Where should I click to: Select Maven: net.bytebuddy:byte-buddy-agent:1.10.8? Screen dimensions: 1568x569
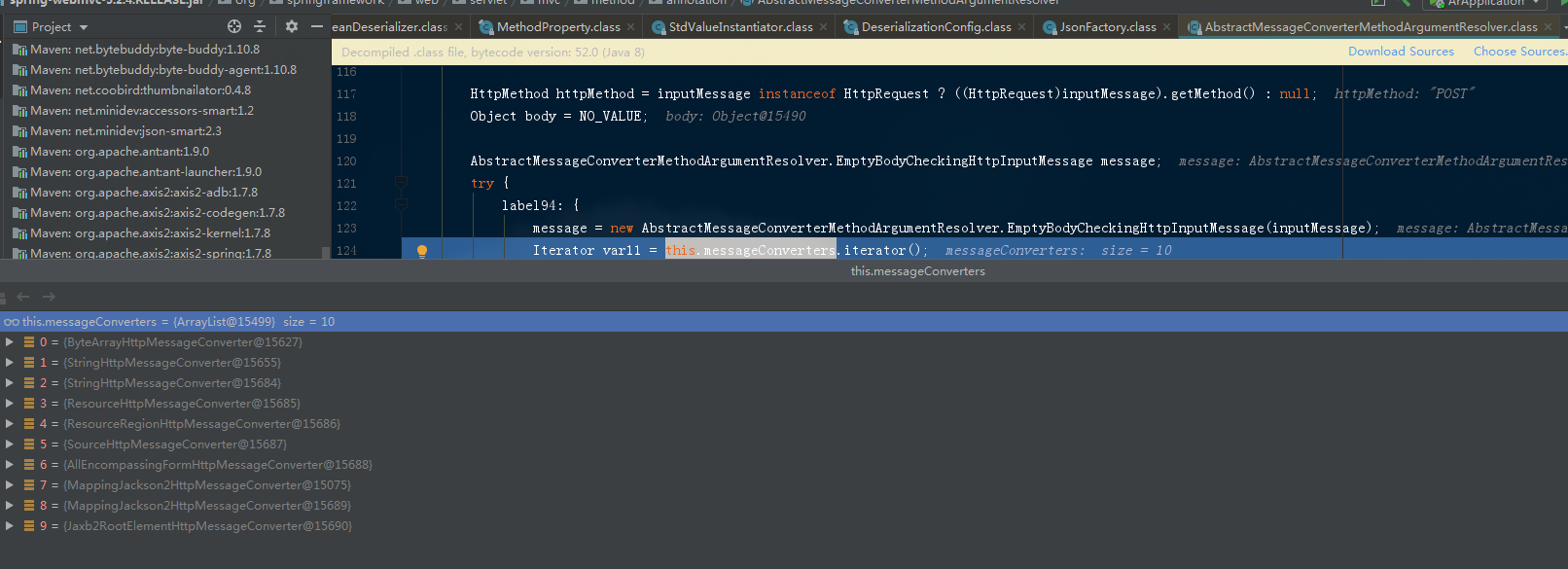(163, 70)
